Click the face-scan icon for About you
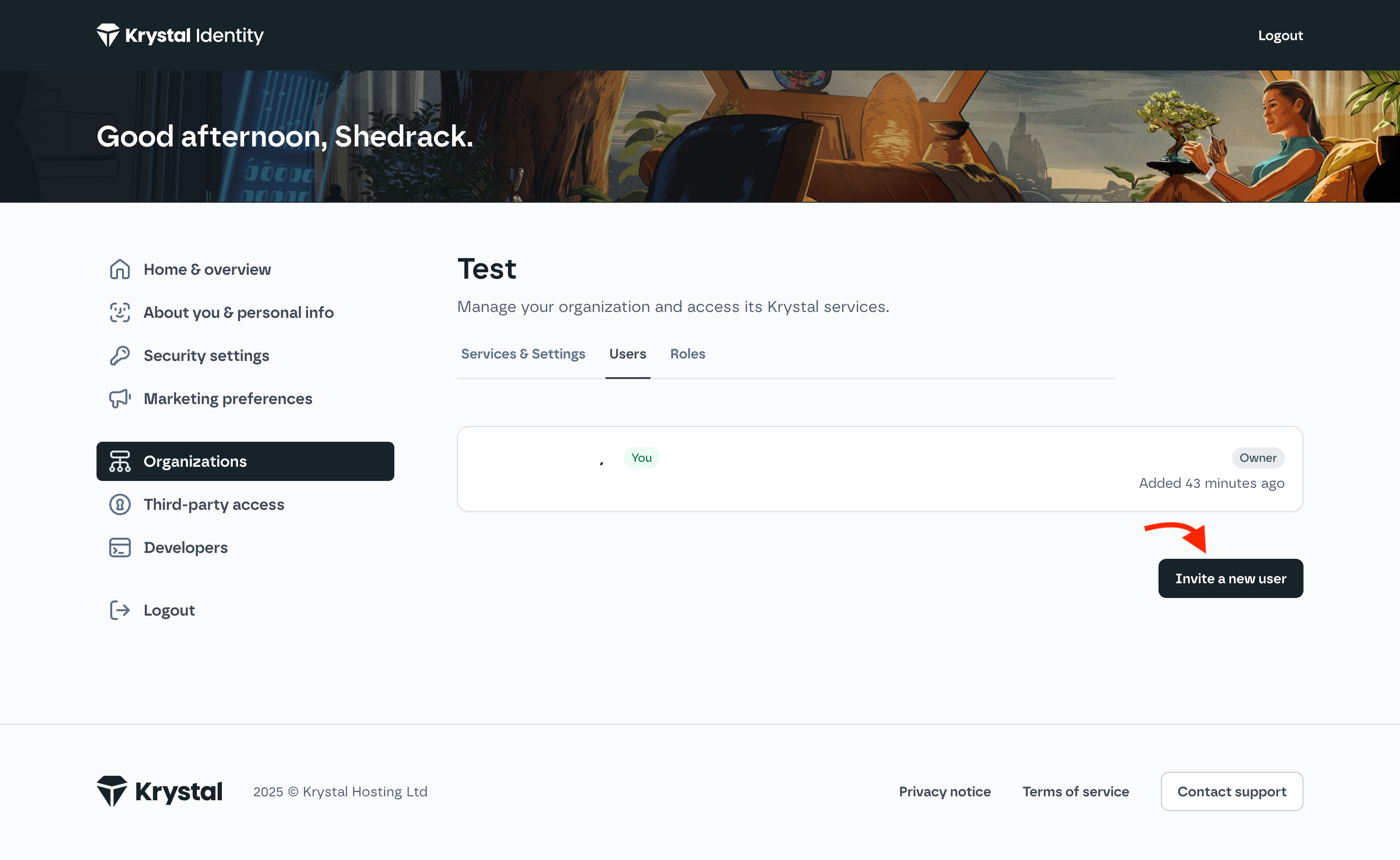 (120, 312)
